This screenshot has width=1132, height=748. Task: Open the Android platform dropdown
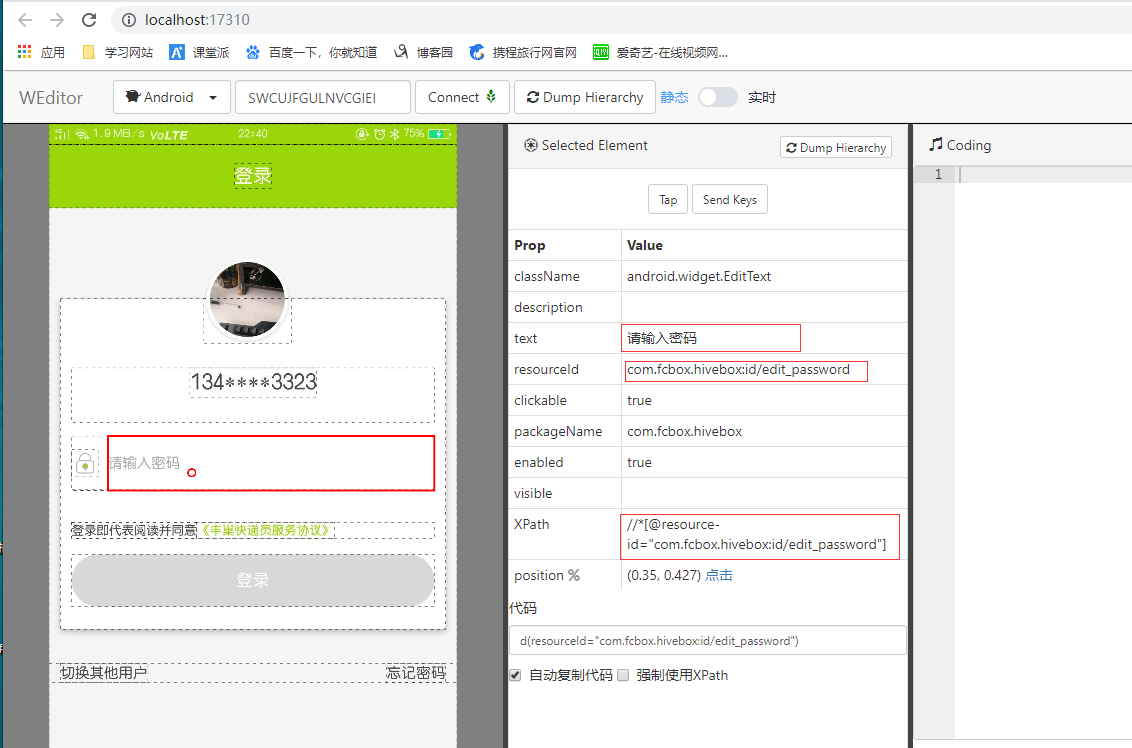[x=172, y=97]
